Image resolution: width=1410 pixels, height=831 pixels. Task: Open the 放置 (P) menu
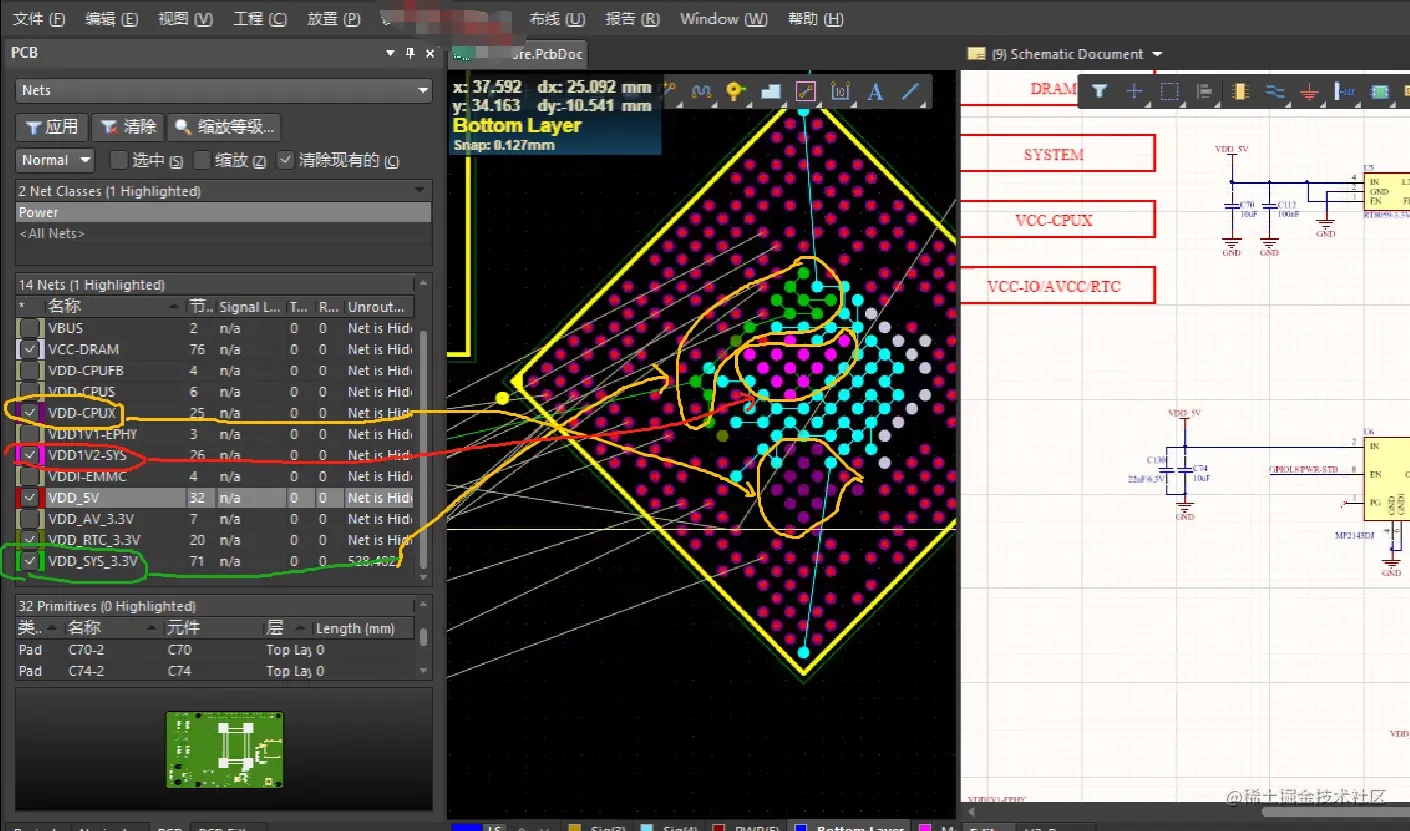[334, 19]
